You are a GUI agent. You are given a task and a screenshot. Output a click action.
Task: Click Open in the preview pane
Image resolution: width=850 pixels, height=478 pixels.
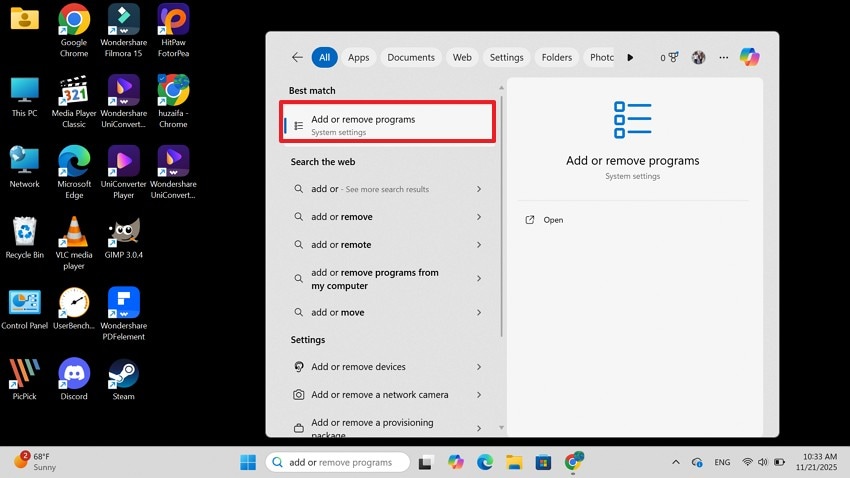coord(553,219)
